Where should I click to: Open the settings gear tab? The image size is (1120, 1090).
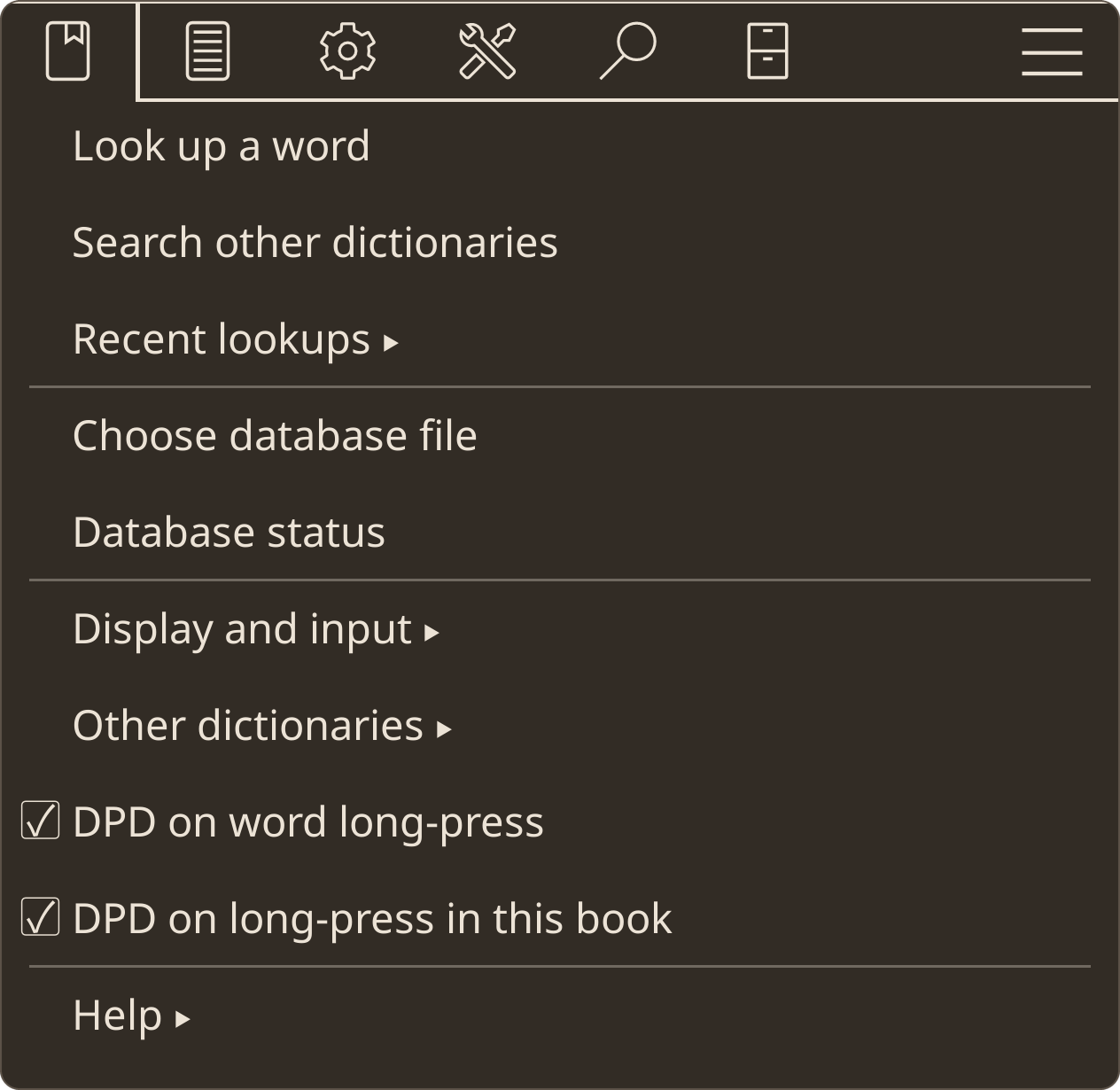pyautogui.click(x=347, y=51)
